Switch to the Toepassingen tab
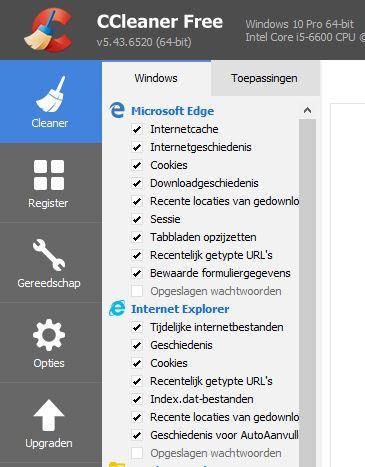Screen dimensions: 365x467 (x=265, y=78)
